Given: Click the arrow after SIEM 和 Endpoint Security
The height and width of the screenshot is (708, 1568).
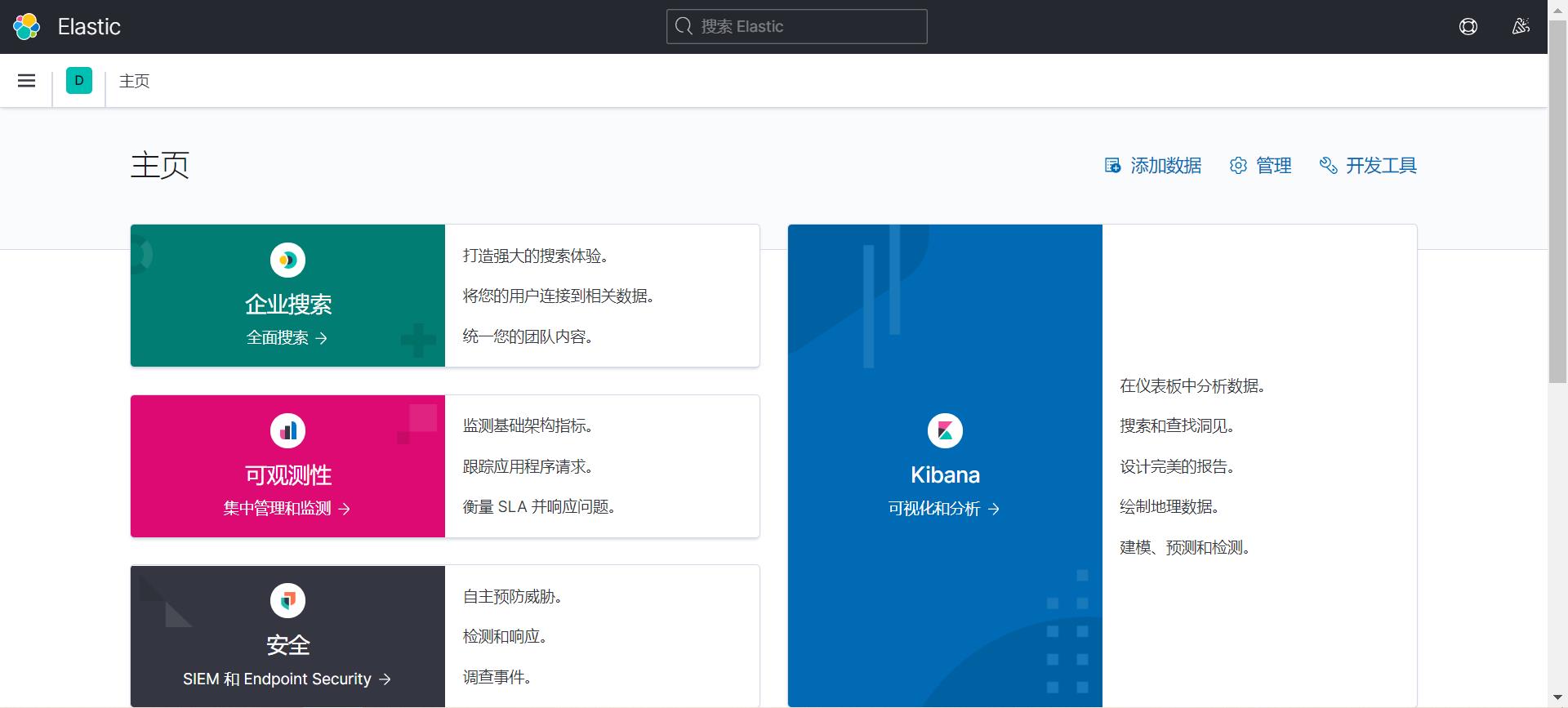Looking at the screenshot, I should tap(385, 679).
